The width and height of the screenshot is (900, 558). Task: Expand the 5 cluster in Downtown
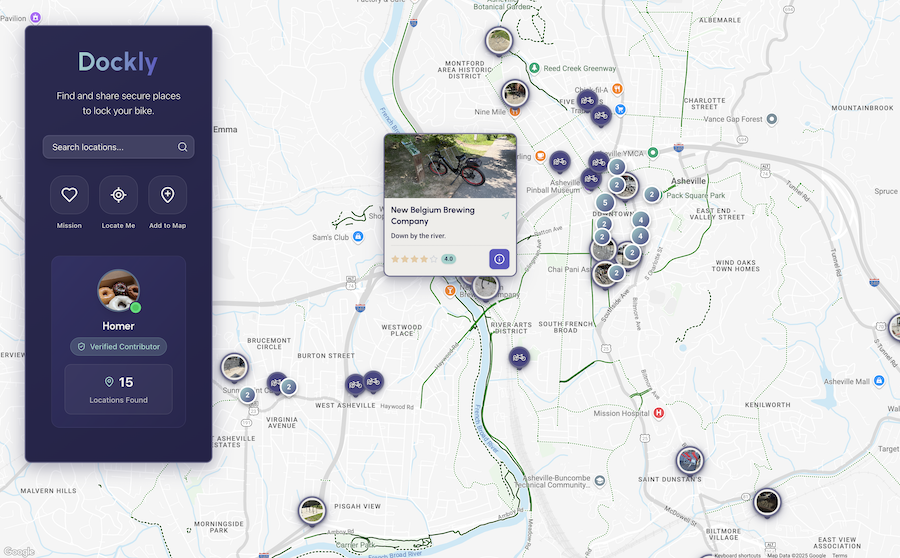[604, 203]
